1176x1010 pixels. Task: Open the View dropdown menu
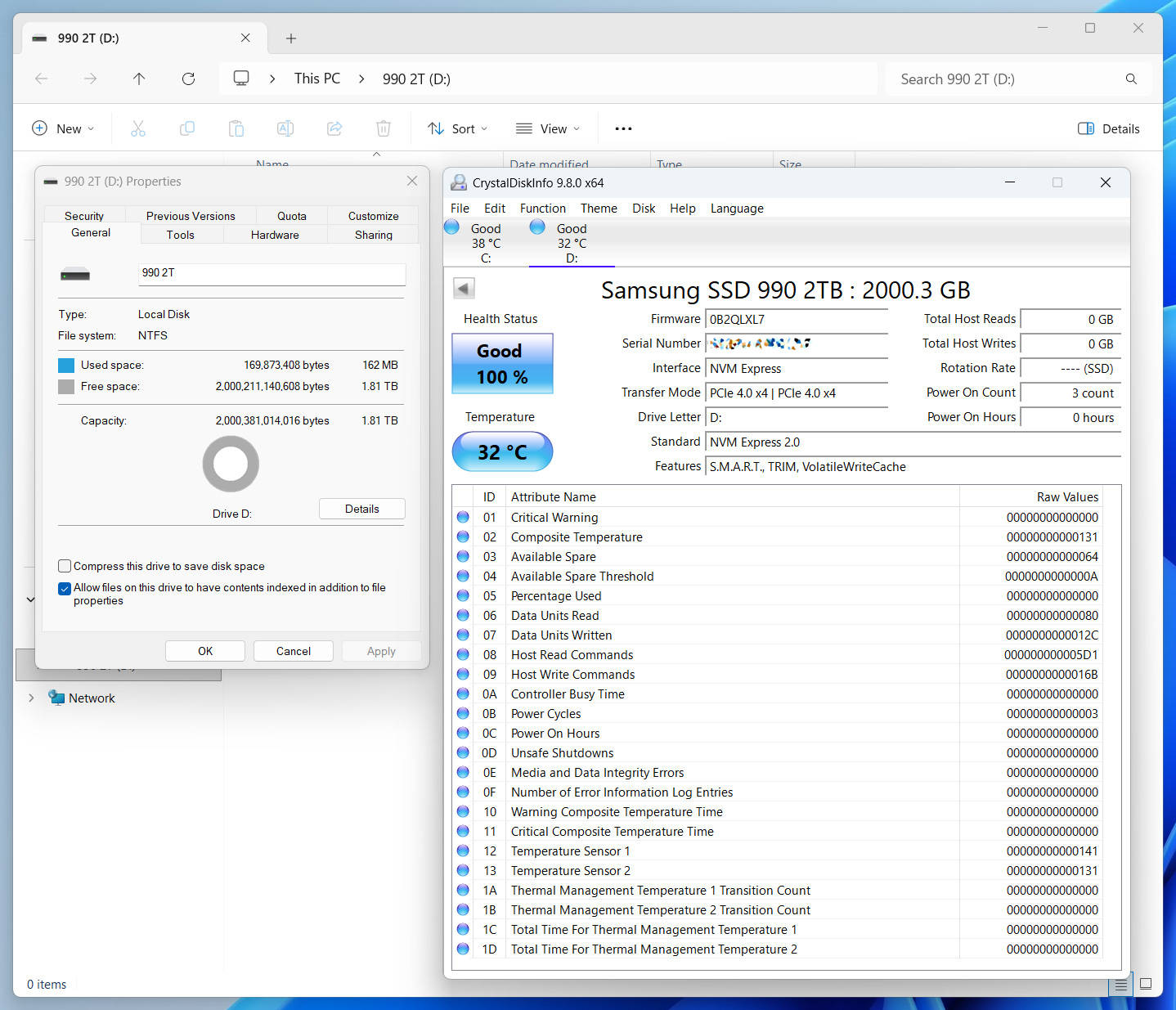pos(548,128)
